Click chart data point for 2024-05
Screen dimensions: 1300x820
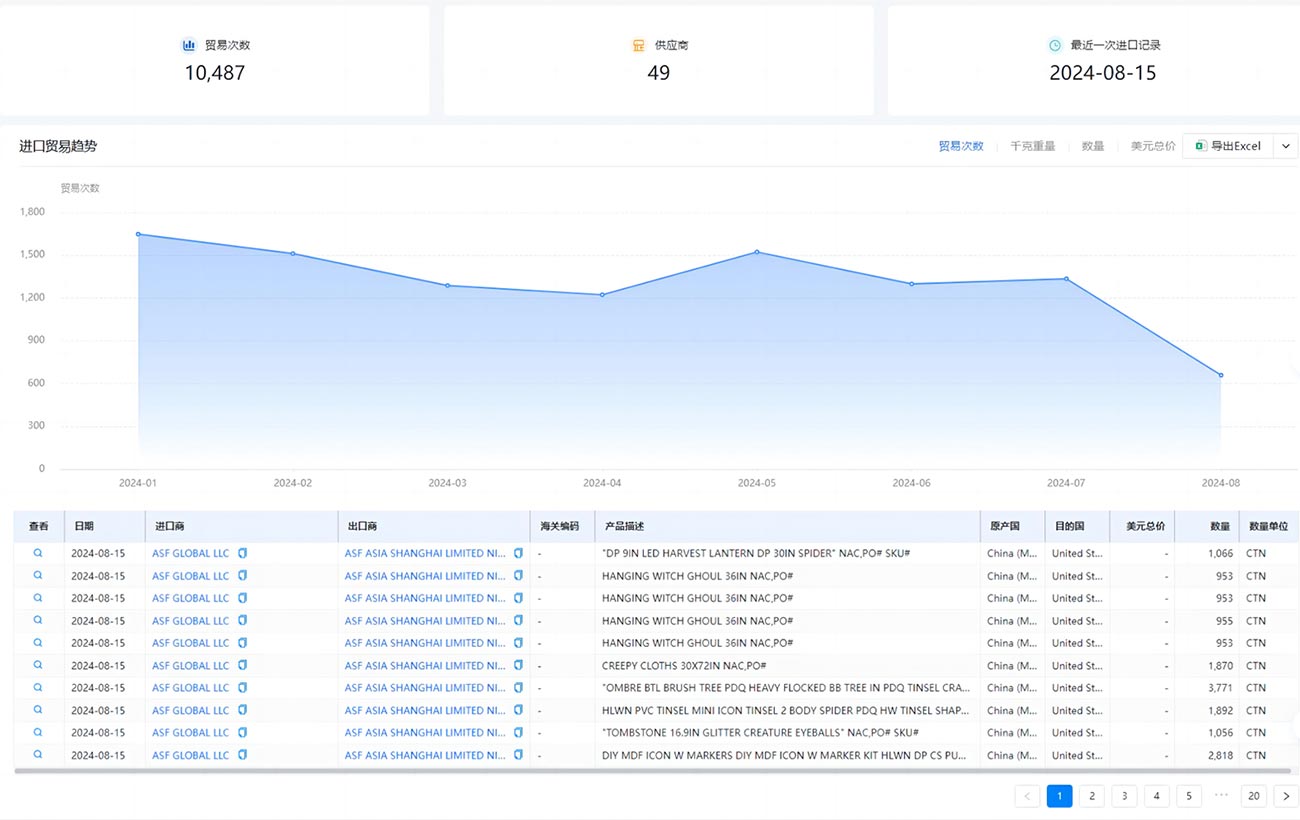pos(757,252)
